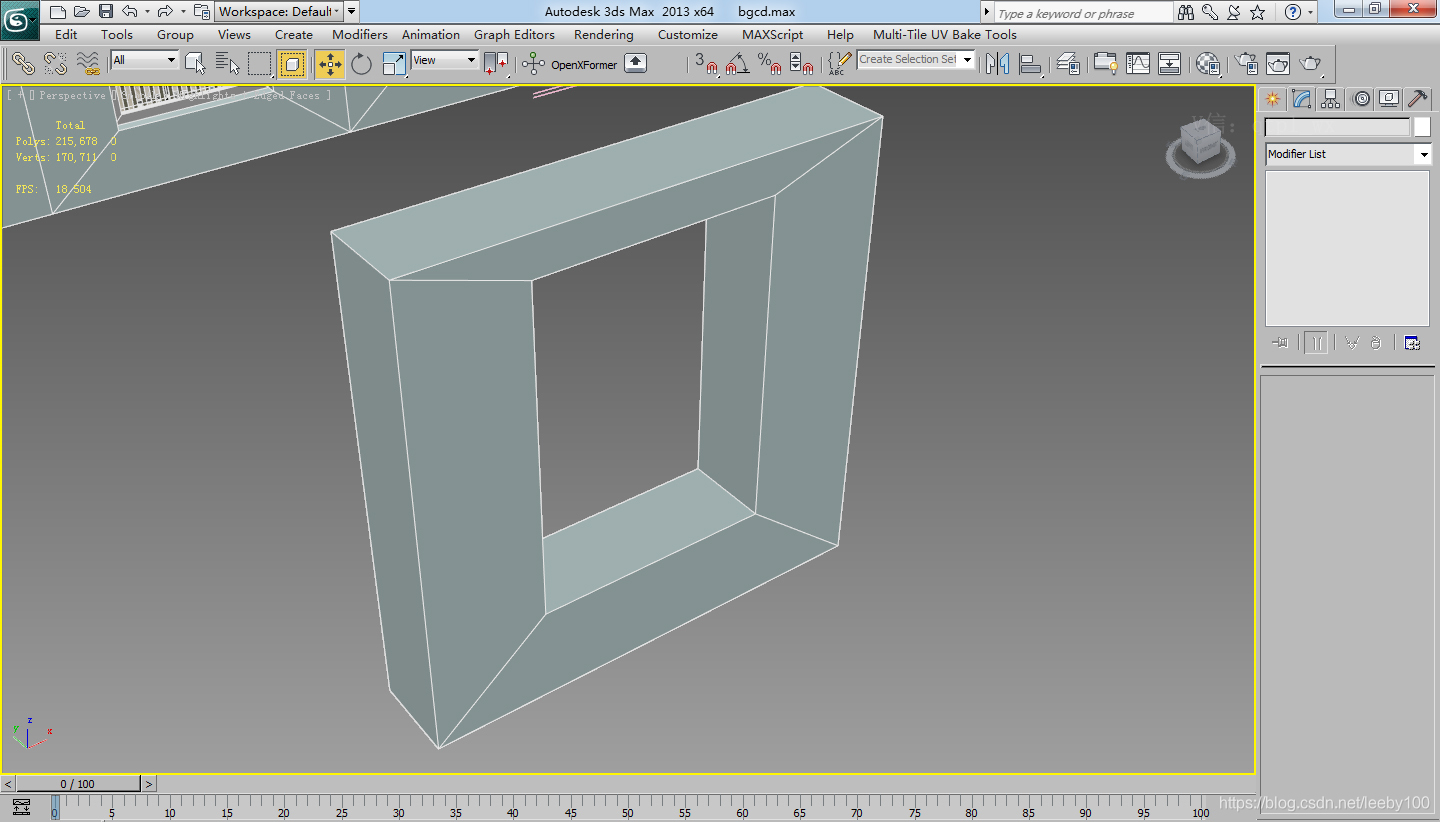The height and width of the screenshot is (822, 1440).
Task: Click the Favorites star icon
Action: pos(1258,12)
